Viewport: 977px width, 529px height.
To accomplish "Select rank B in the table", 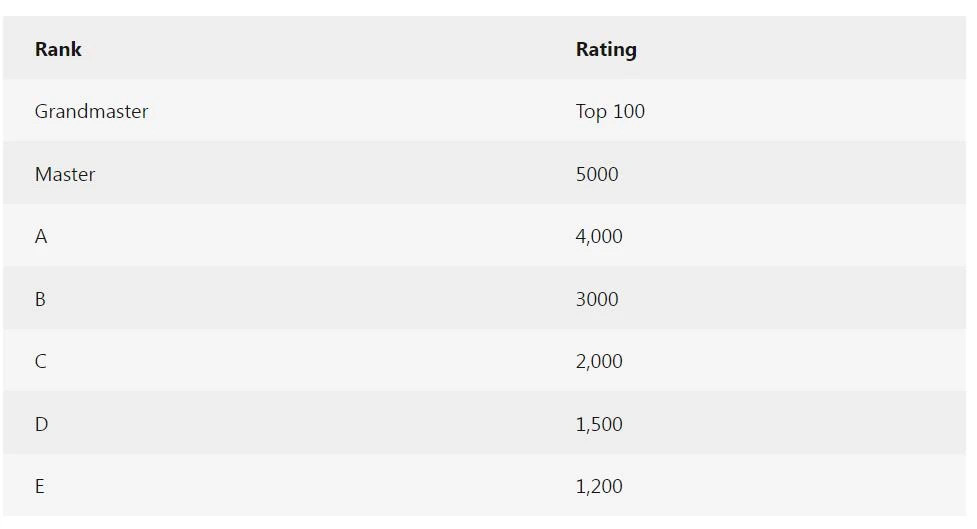I will click(x=40, y=299).
